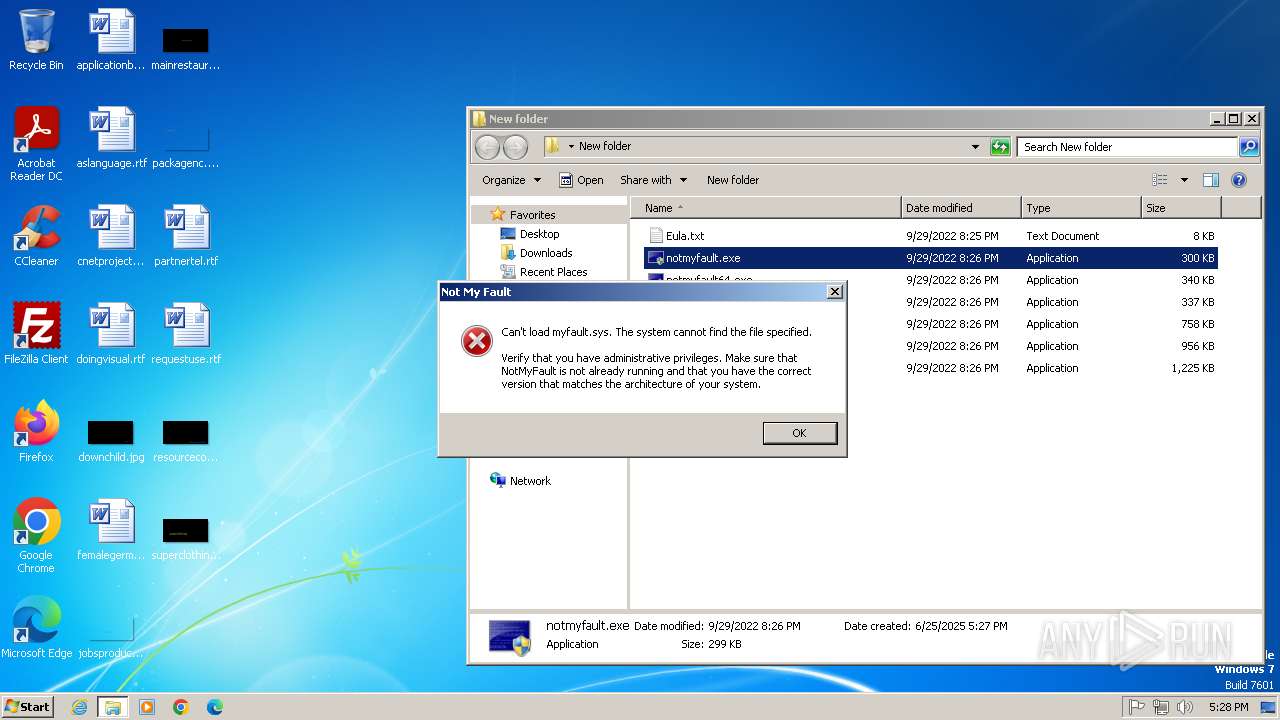Screen dimensions: 1280x720
Task: Sort by the Size column header
Action: [1181, 208]
